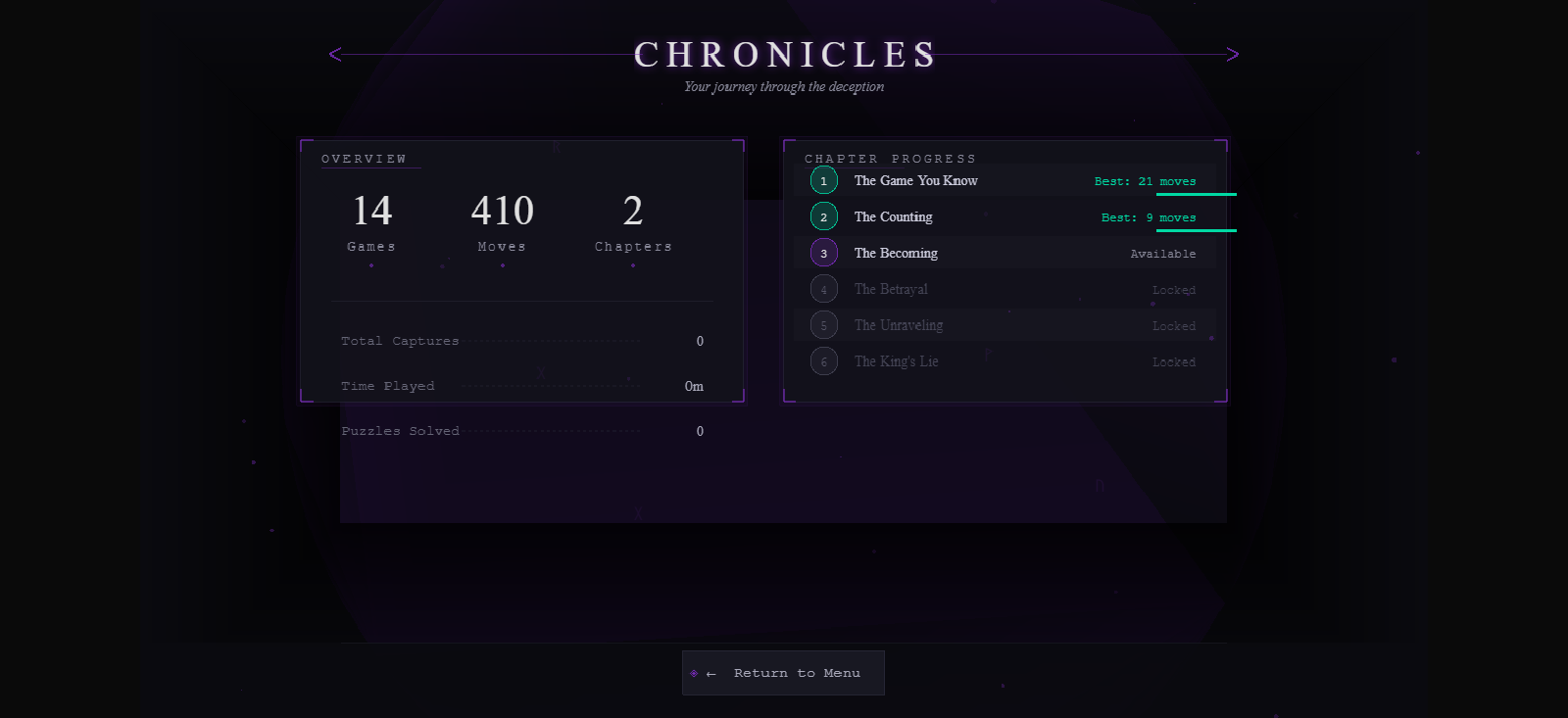Select chapter 2 circle badge

click(824, 216)
